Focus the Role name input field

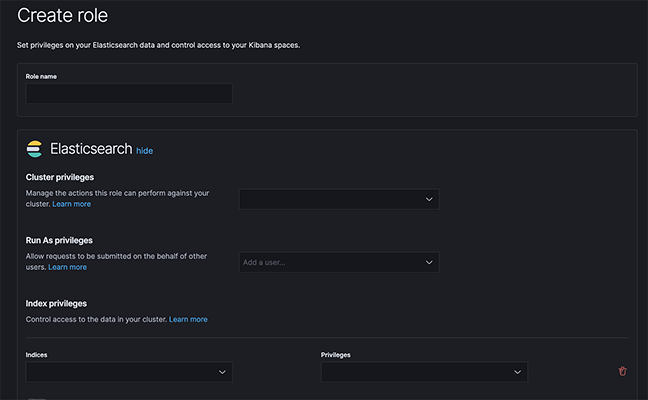pyautogui.click(x=129, y=93)
